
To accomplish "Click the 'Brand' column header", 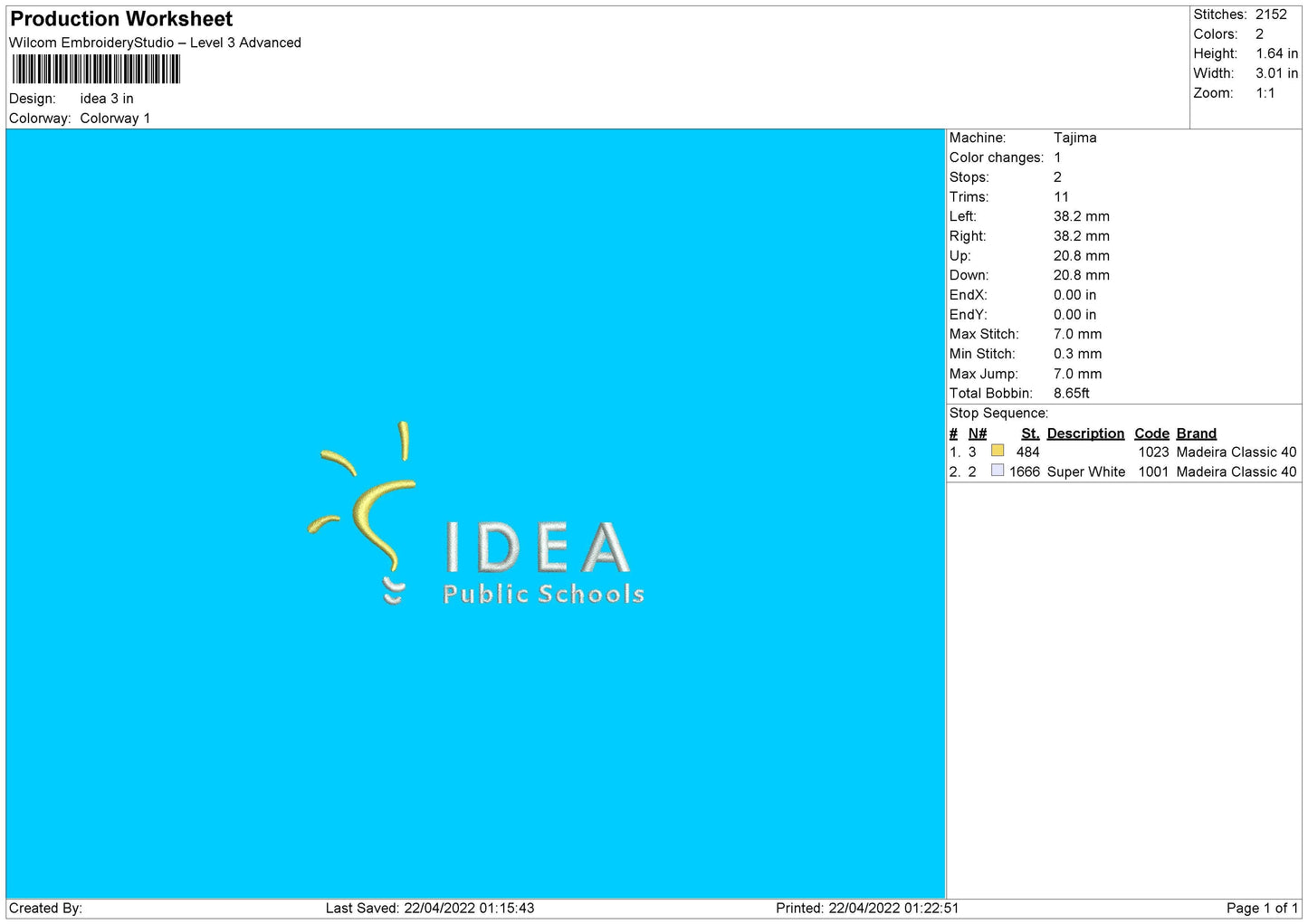I will point(1196,433).
